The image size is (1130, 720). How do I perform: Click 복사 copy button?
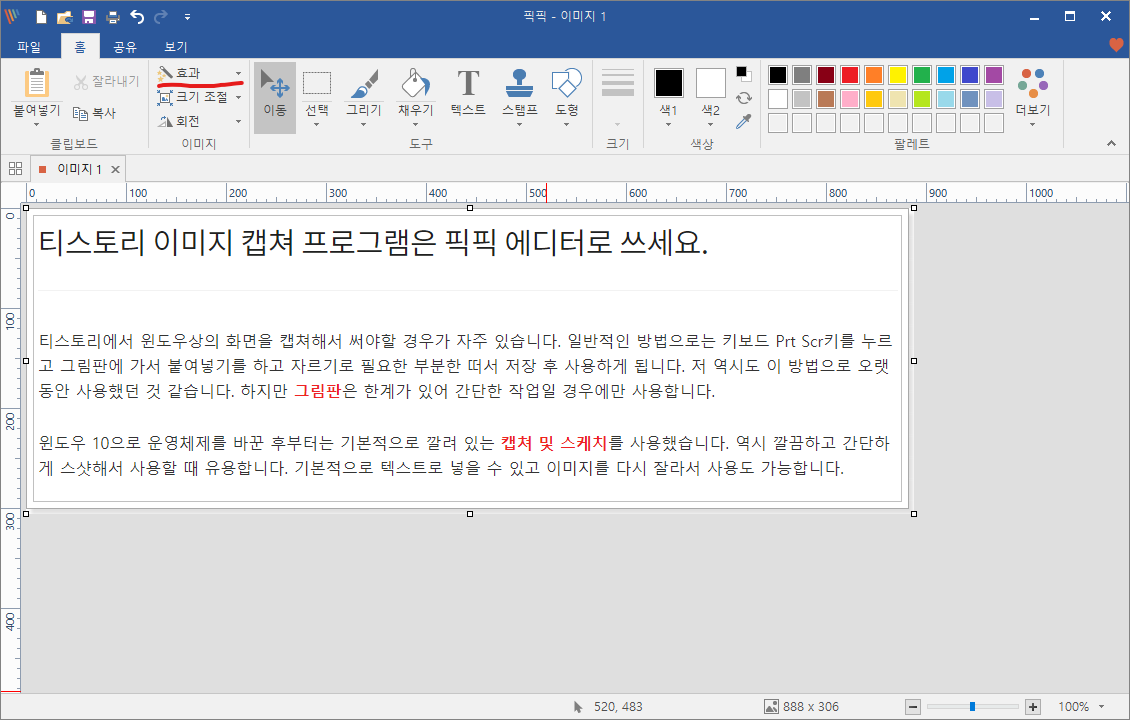coord(94,113)
